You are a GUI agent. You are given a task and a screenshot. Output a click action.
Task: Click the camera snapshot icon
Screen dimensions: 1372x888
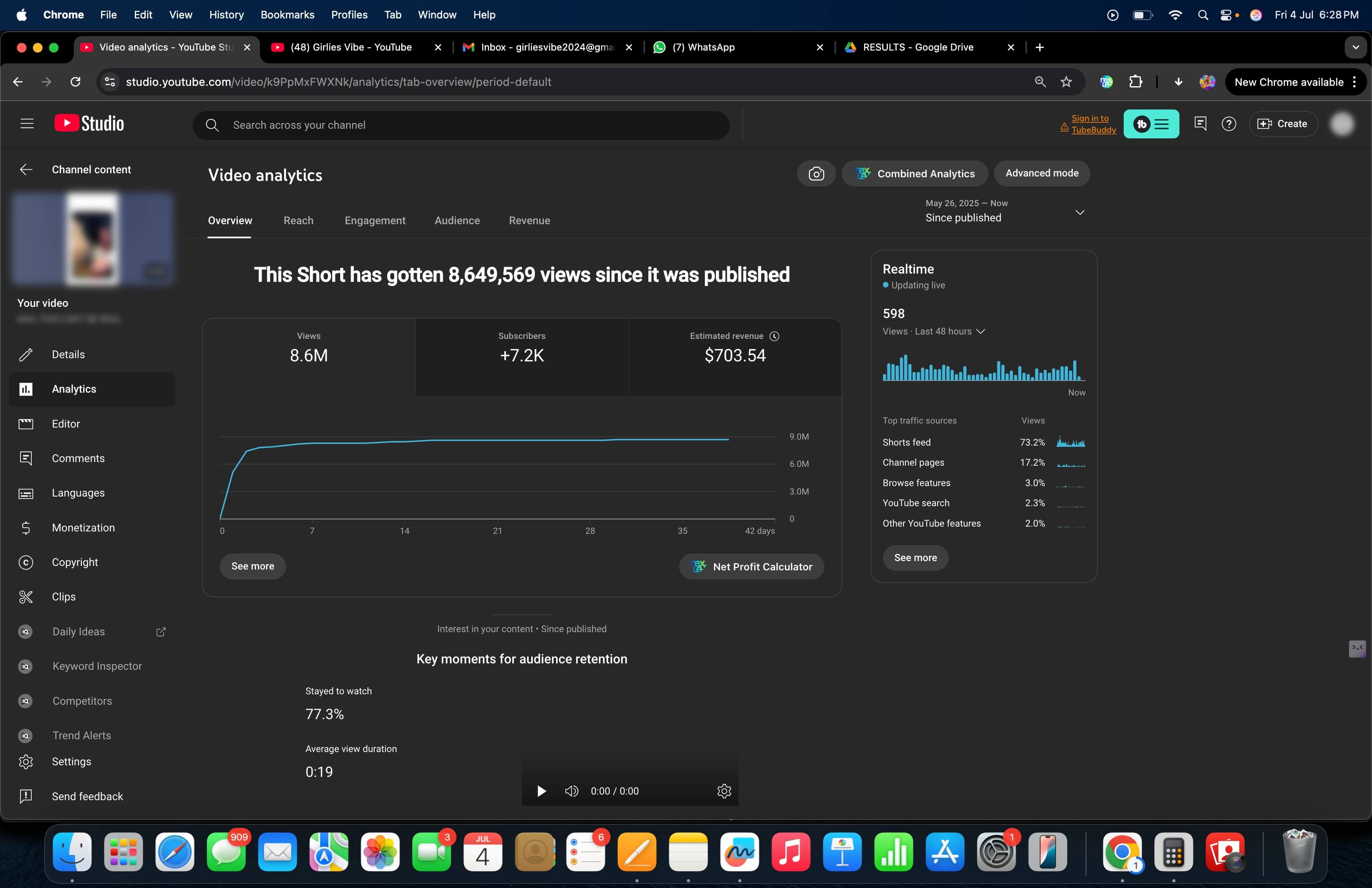(816, 173)
